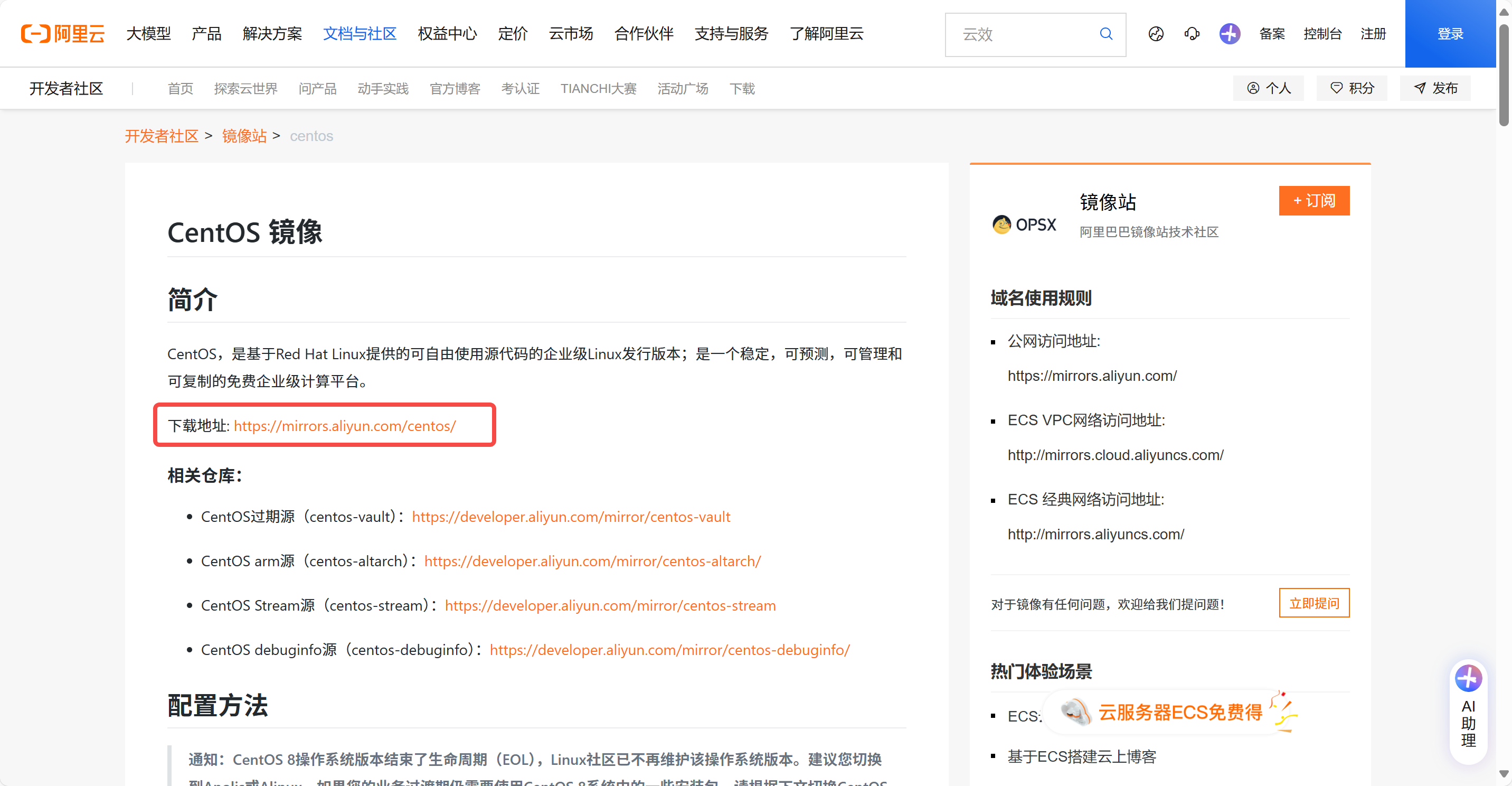Screen dimensions: 1512x786
Task: Open the 文档与社区 menu
Action: 360,34
